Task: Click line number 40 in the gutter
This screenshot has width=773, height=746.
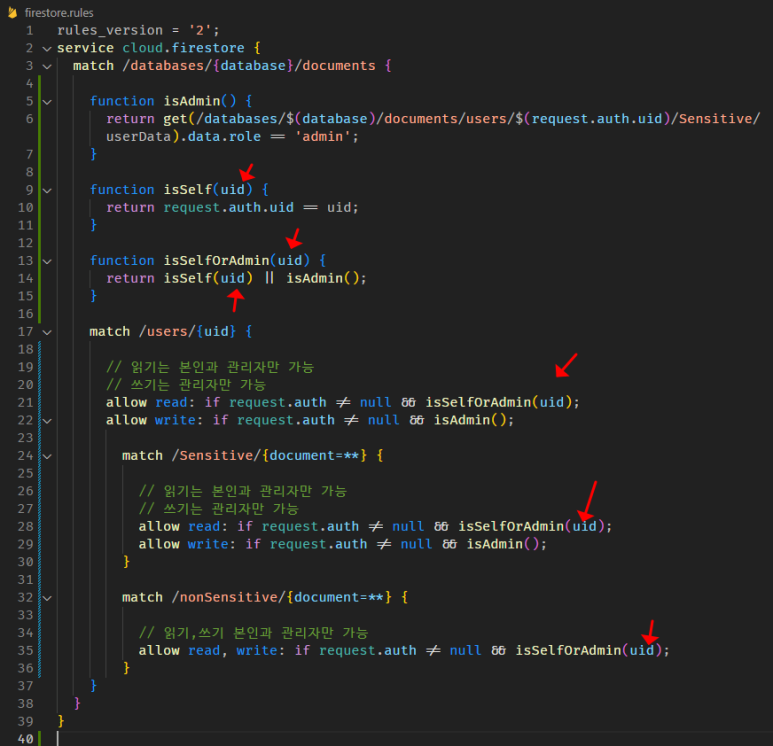Action: (26, 739)
